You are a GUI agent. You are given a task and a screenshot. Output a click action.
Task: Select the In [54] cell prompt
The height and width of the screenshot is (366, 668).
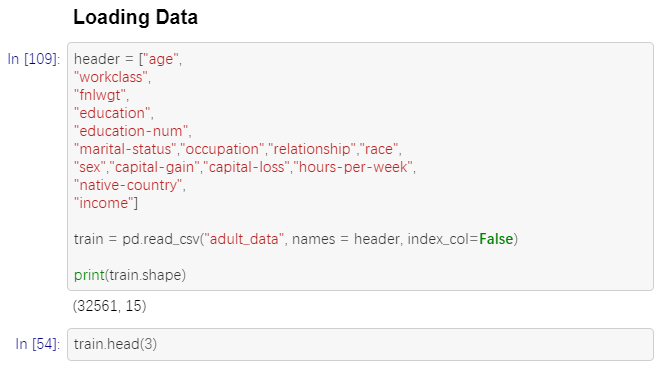(x=37, y=344)
